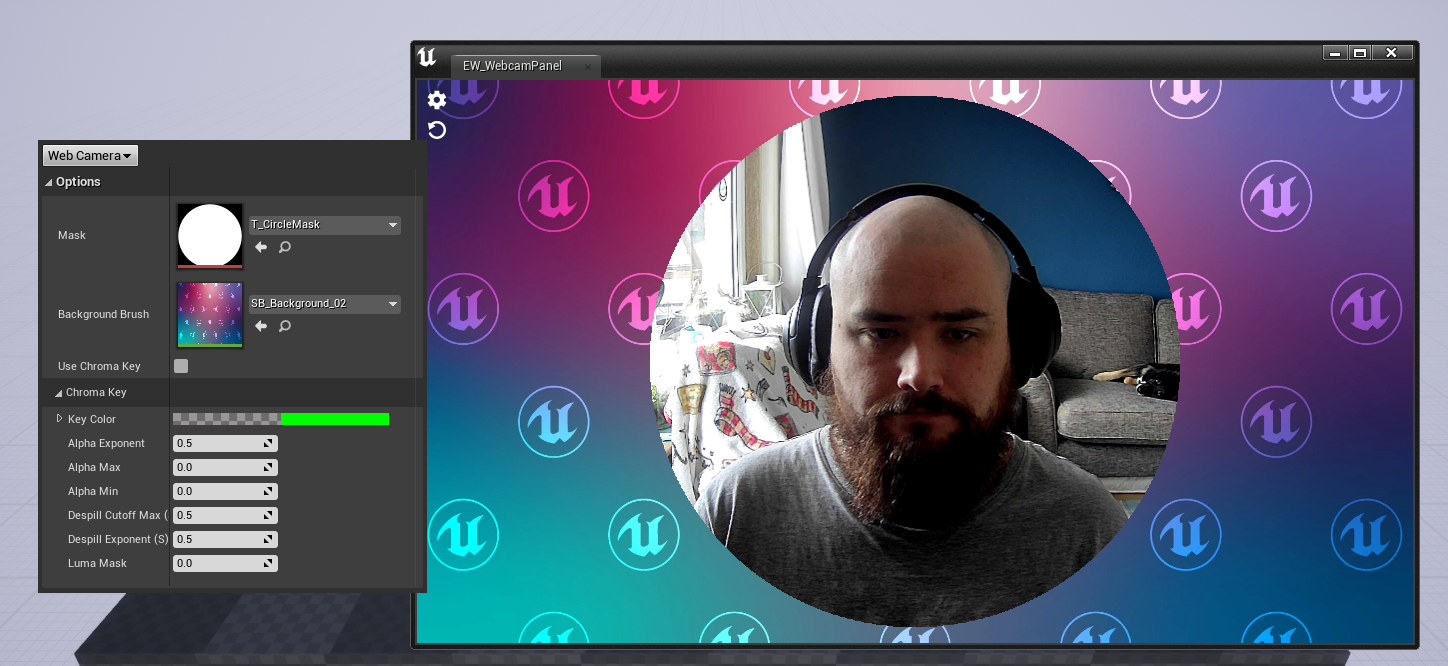Collapse the Chroma Key section
The height and width of the screenshot is (666, 1448).
coord(59,393)
